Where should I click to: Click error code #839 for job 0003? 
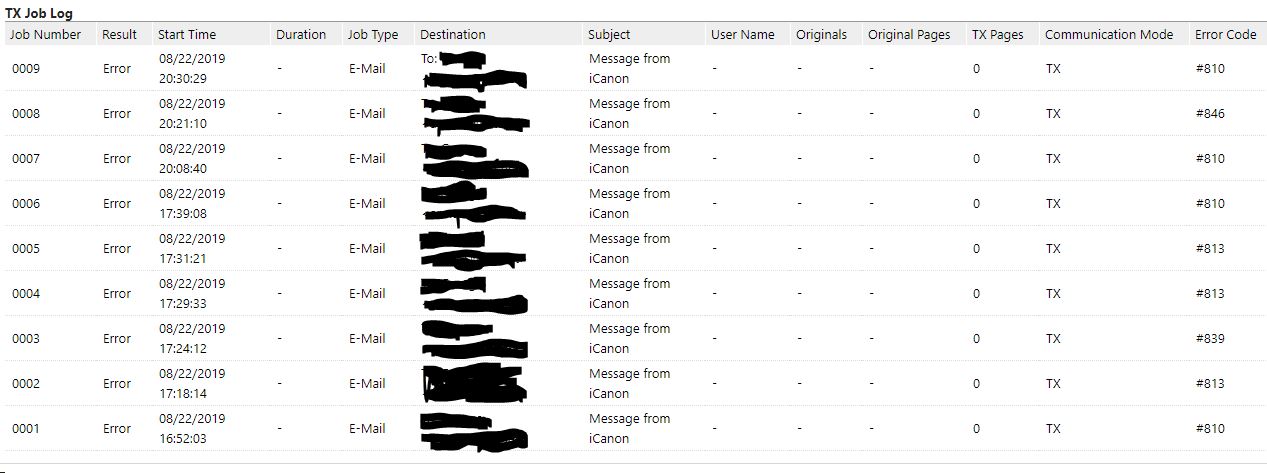tap(1210, 339)
